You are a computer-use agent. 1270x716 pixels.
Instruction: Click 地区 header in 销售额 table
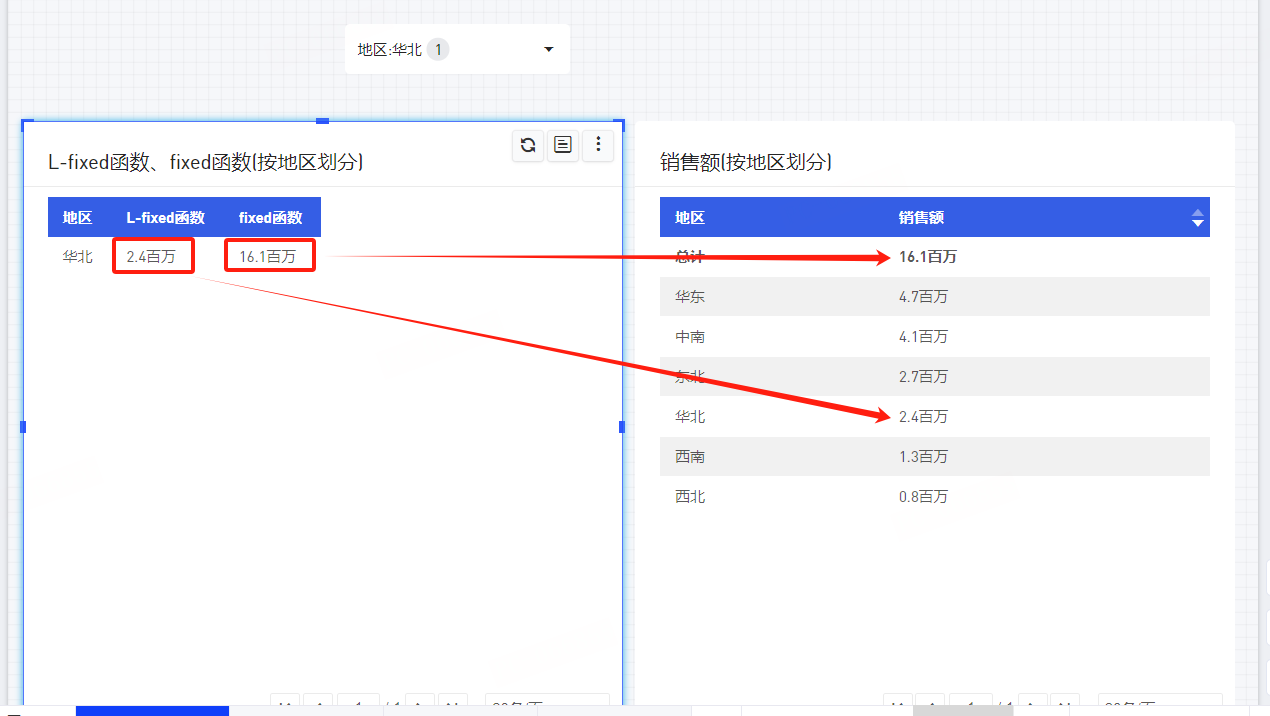point(689,217)
